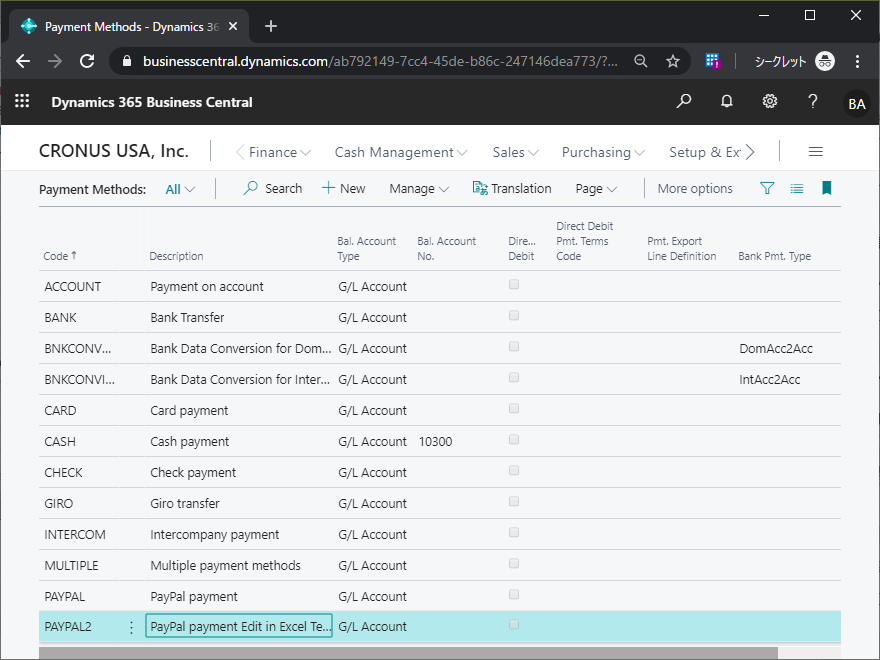
Task: Click the horizontal scrollbar below the table
Action: tap(408, 653)
